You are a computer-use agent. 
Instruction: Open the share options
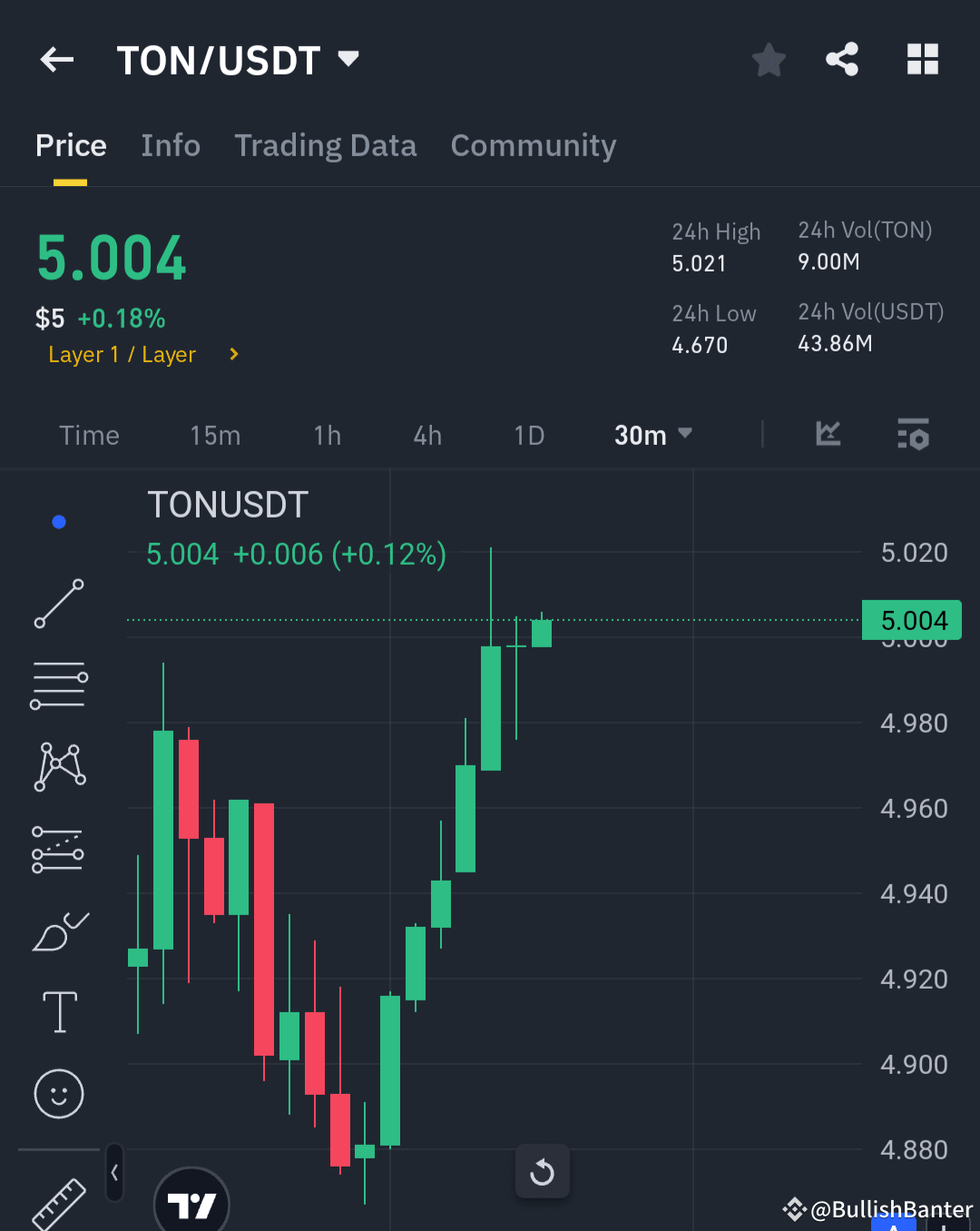(842, 58)
